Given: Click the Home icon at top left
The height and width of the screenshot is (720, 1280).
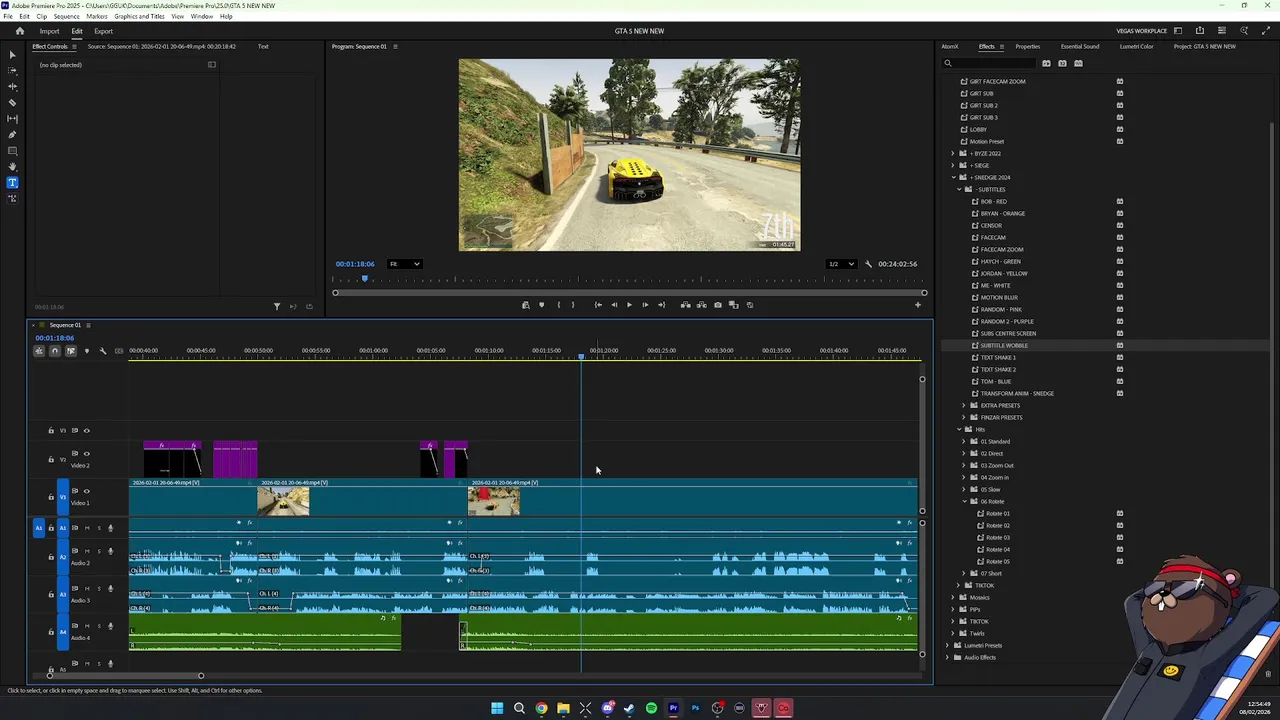Looking at the screenshot, I should pyautogui.click(x=19, y=31).
